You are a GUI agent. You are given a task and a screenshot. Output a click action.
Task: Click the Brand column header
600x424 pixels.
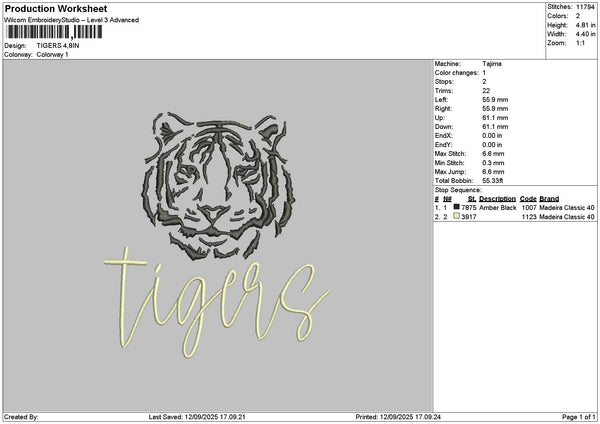[x=549, y=199]
